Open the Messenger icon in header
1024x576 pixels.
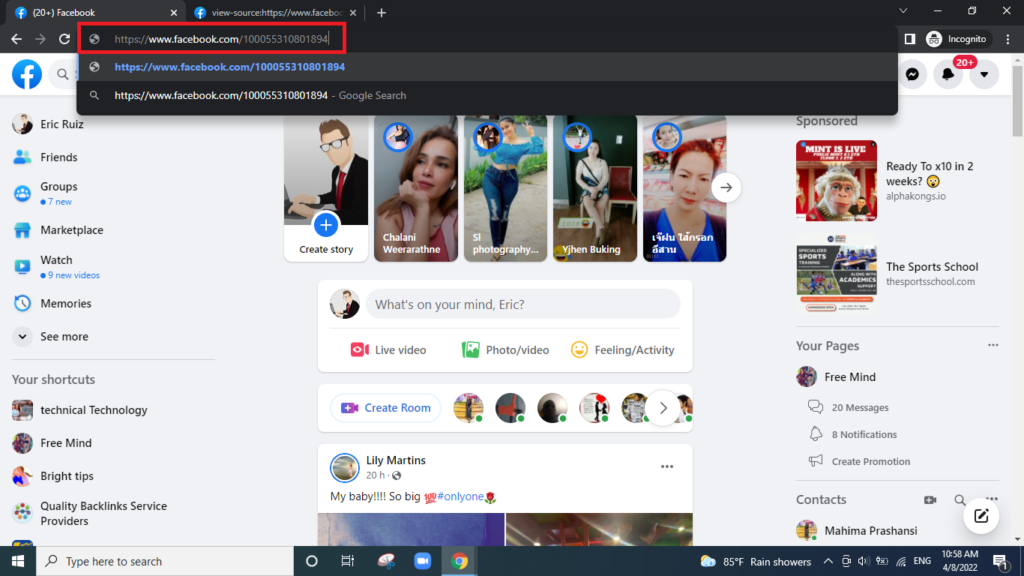tap(912, 74)
